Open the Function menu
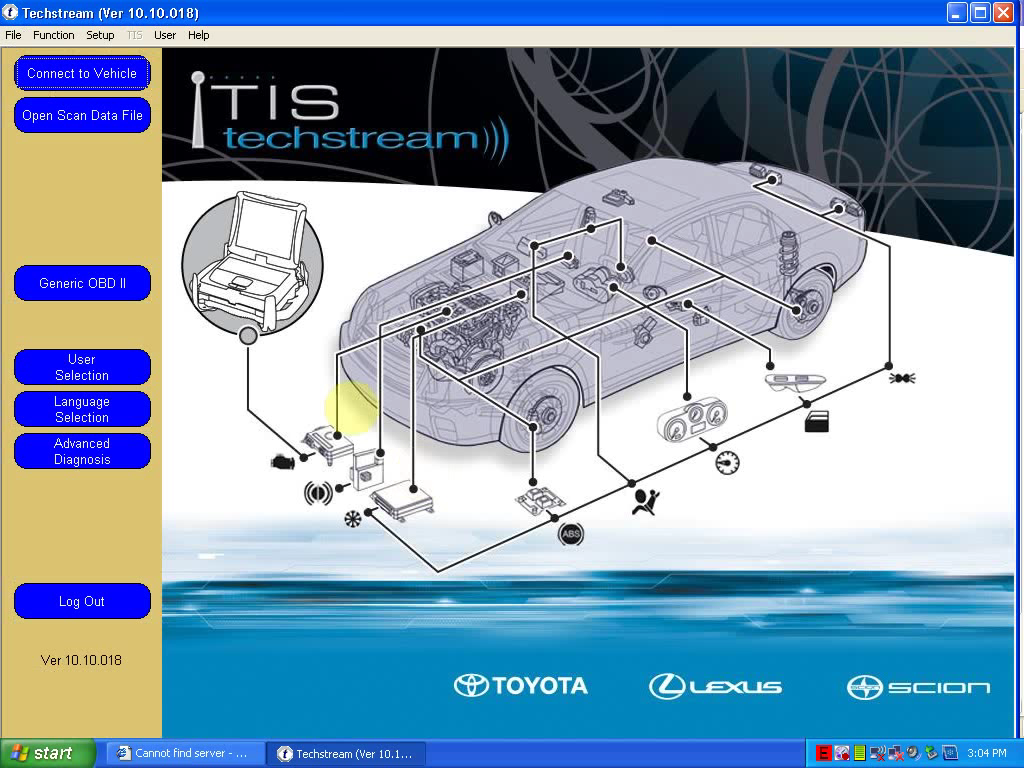Image resolution: width=1024 pixels, height=768 pixels. tap(54, 35)
